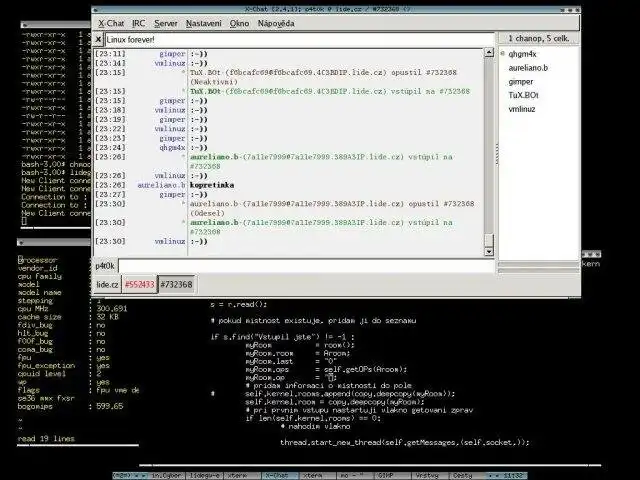Click the chat scrollbar up arrow
Image resolution: width=640 pixels, height=480 pixels.
tap(489, 52)
